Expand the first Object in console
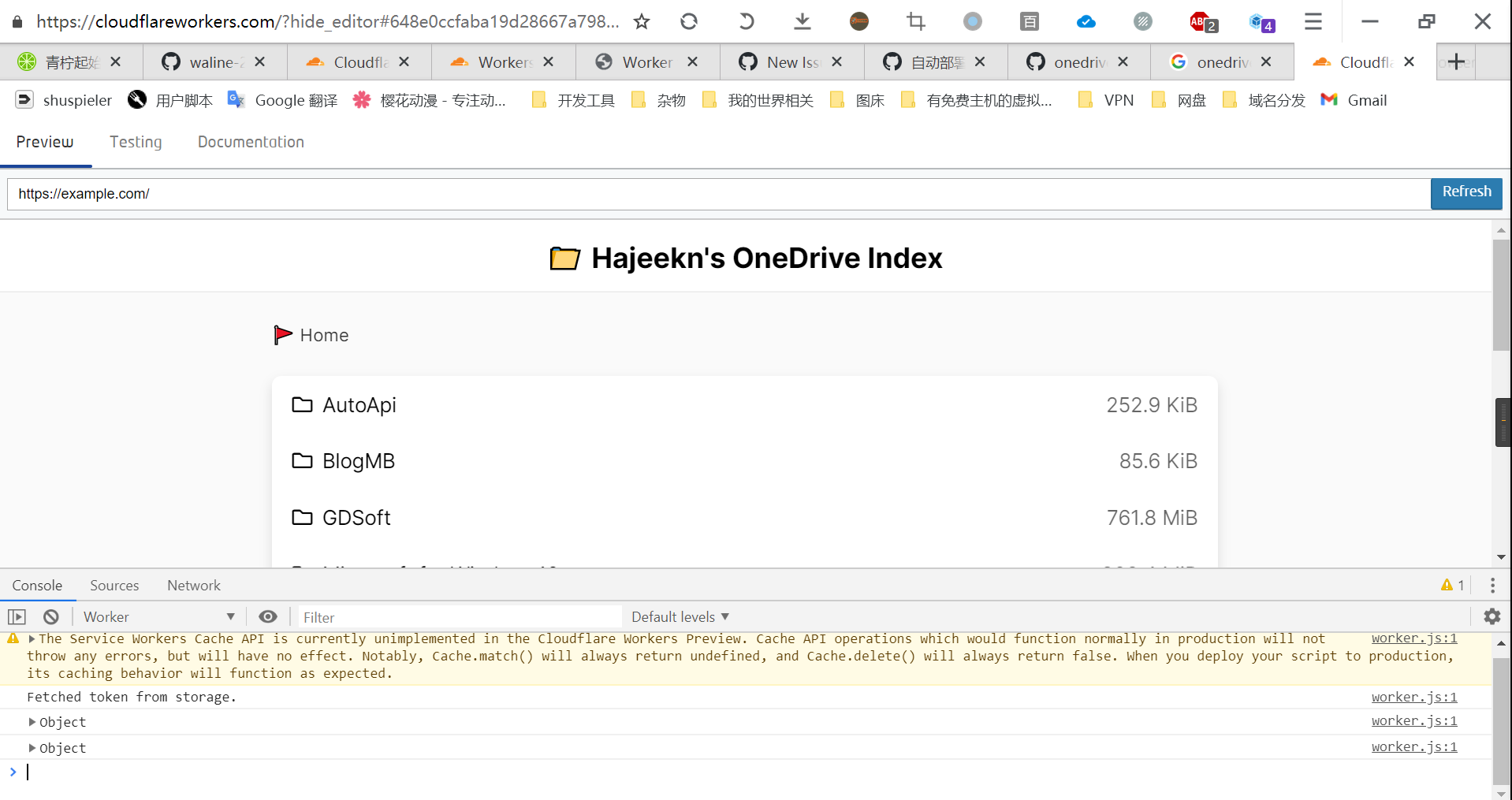Viewport: 1512px width, 800px height. [x=32, y=721]
